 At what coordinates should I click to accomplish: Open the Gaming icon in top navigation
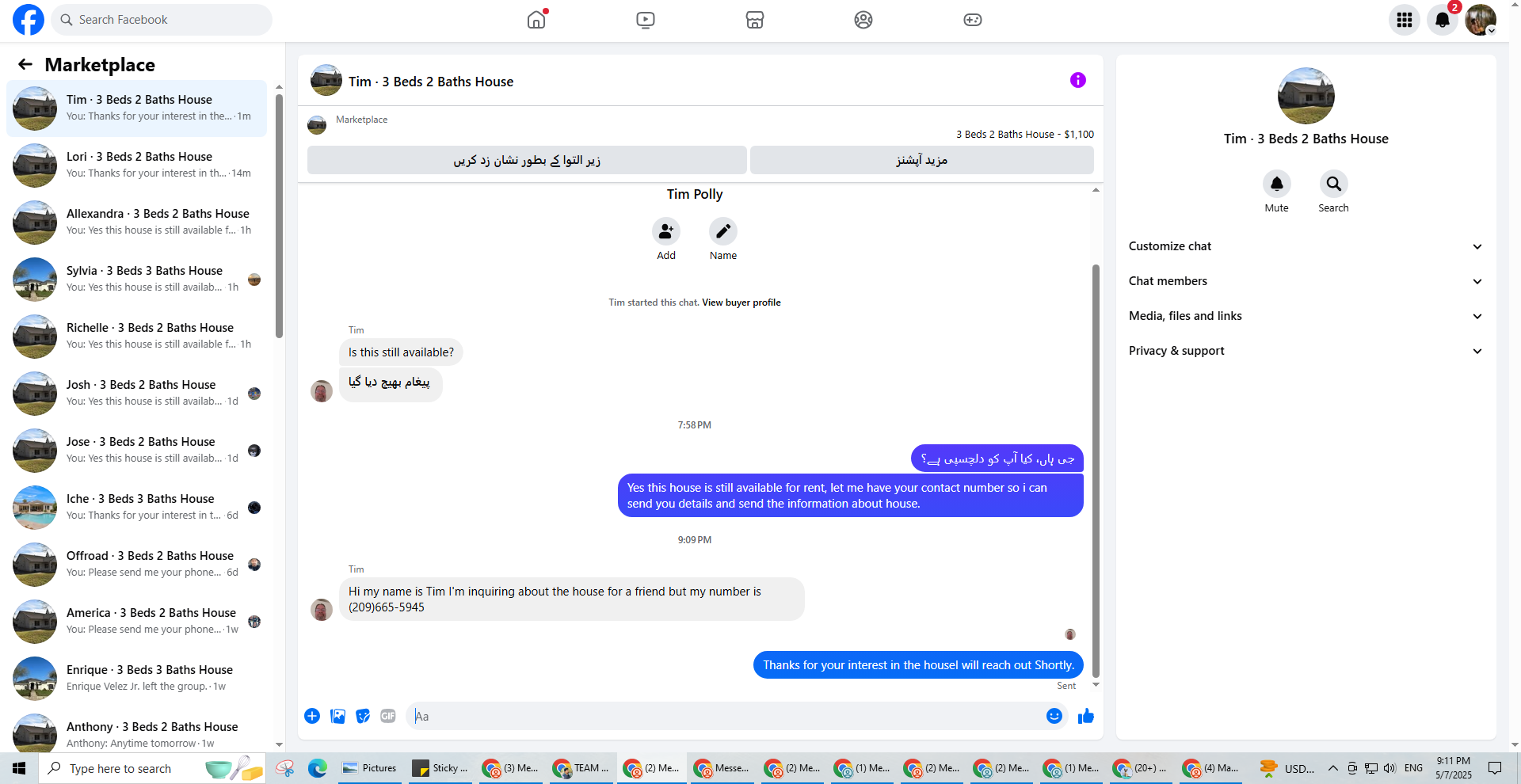tap(973, 20)
